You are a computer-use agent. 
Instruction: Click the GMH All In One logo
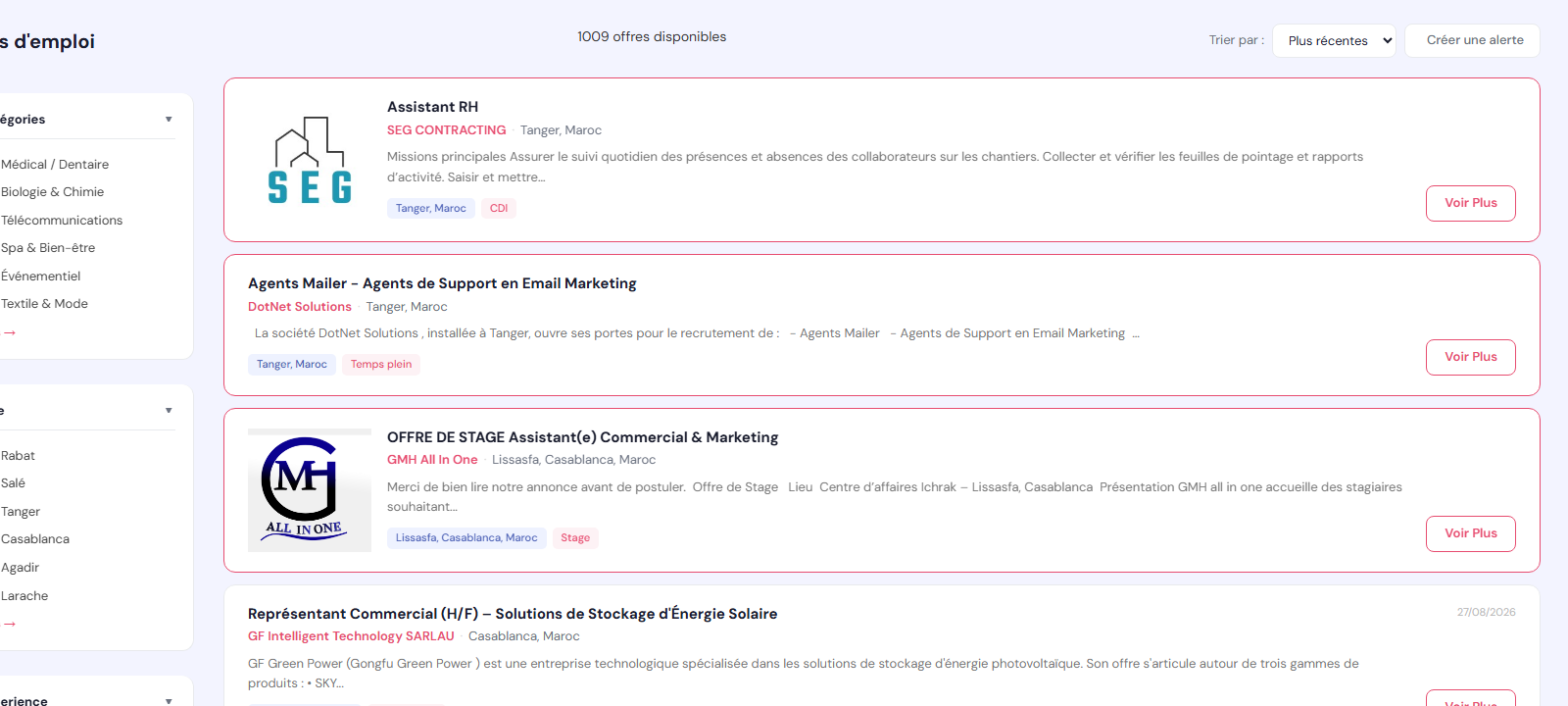click(x=310, y=490)
